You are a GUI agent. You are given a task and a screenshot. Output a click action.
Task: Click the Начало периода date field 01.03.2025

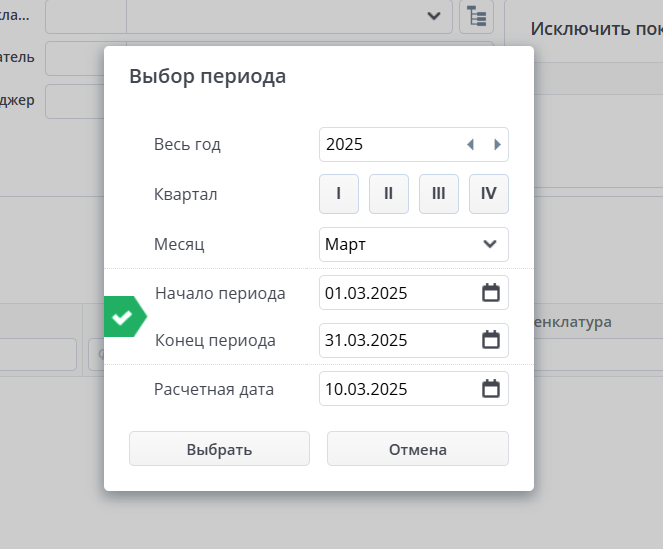pos(395,293)
